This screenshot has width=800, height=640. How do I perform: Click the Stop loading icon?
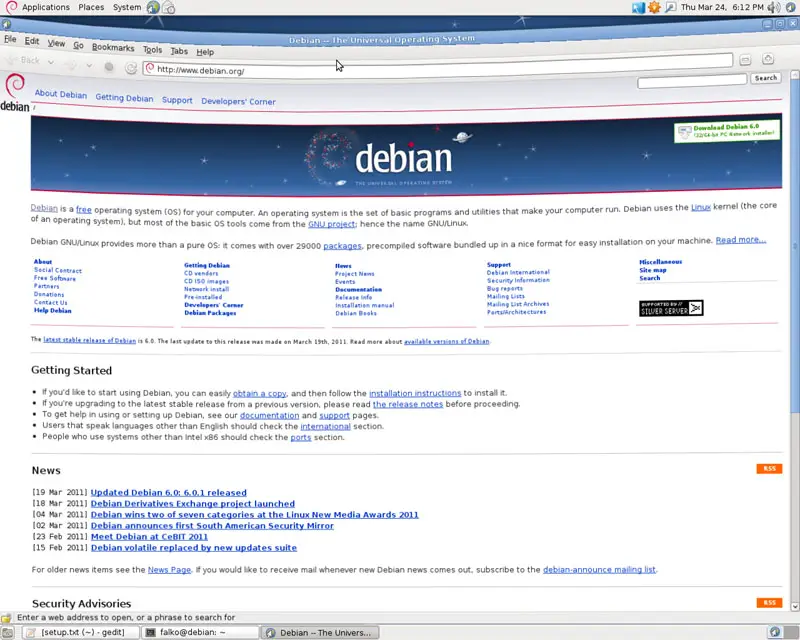(x=109, y=67)
